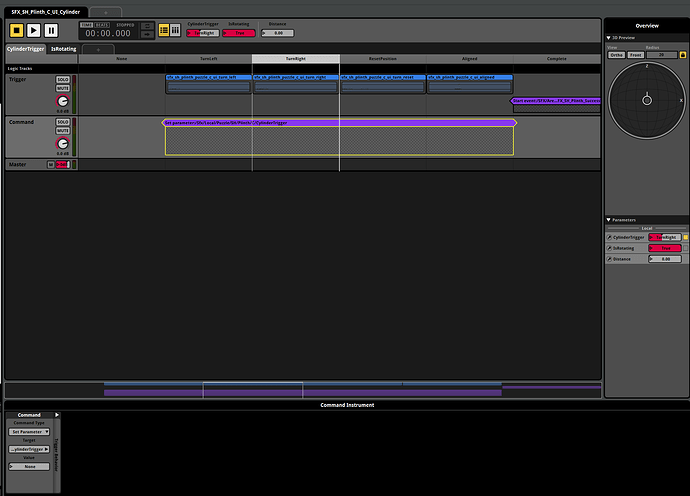Screen dimensions: 690x496
Task: Mute the Master track with M button
Action: coord(51,164)
